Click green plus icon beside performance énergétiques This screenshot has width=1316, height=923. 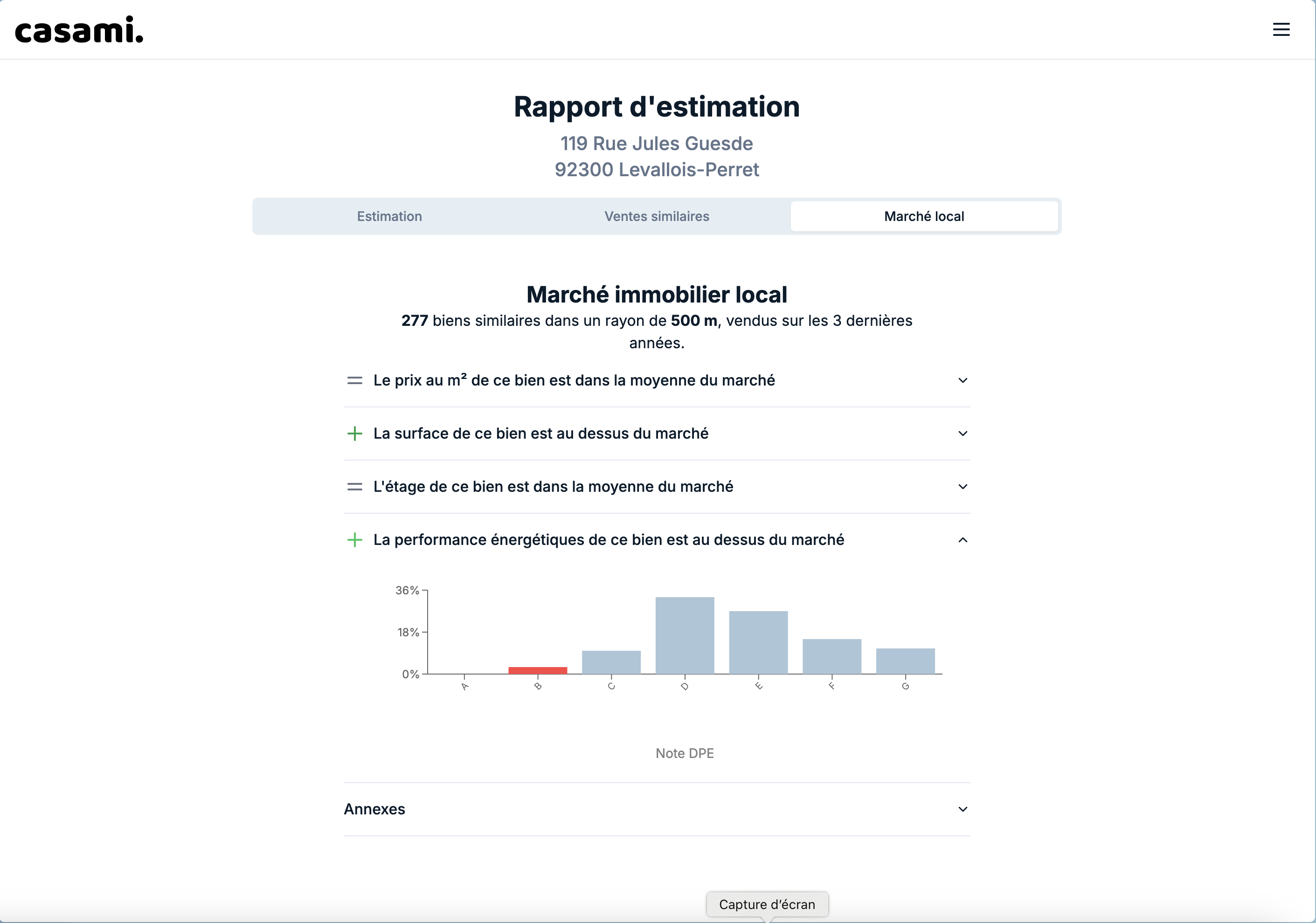[x=355, y=540]
